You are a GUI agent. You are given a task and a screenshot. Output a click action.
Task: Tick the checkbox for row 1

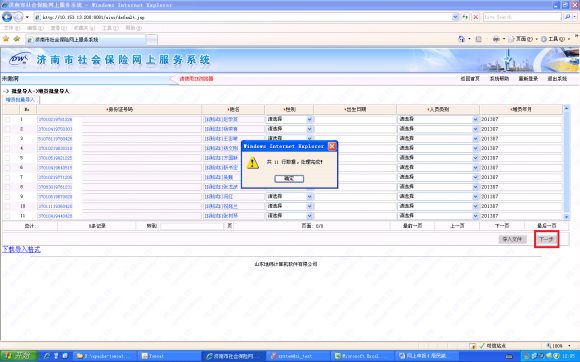tap(7, 119)
